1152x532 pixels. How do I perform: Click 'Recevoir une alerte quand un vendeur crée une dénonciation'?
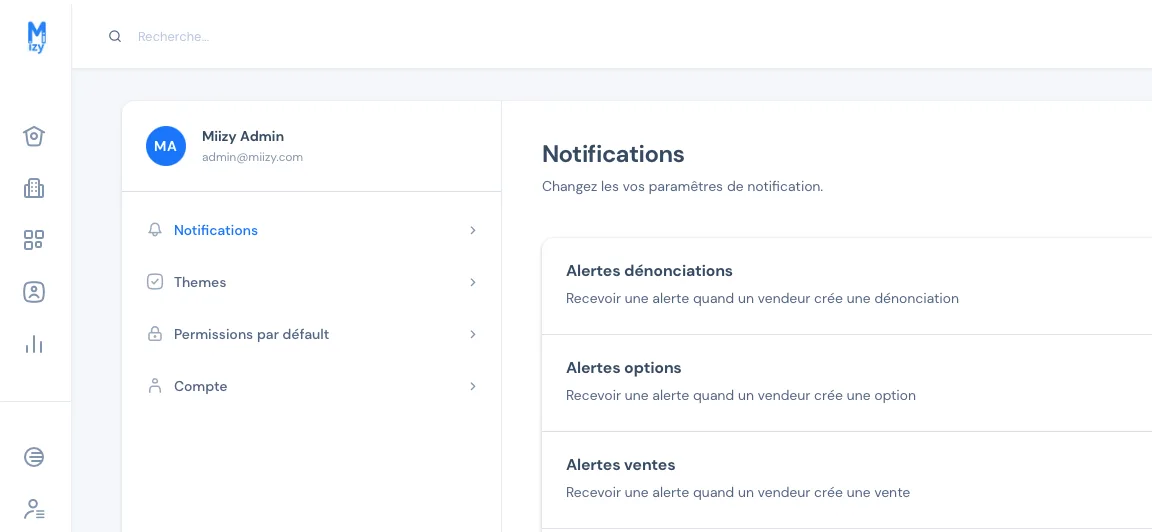(x=762, y=298)
